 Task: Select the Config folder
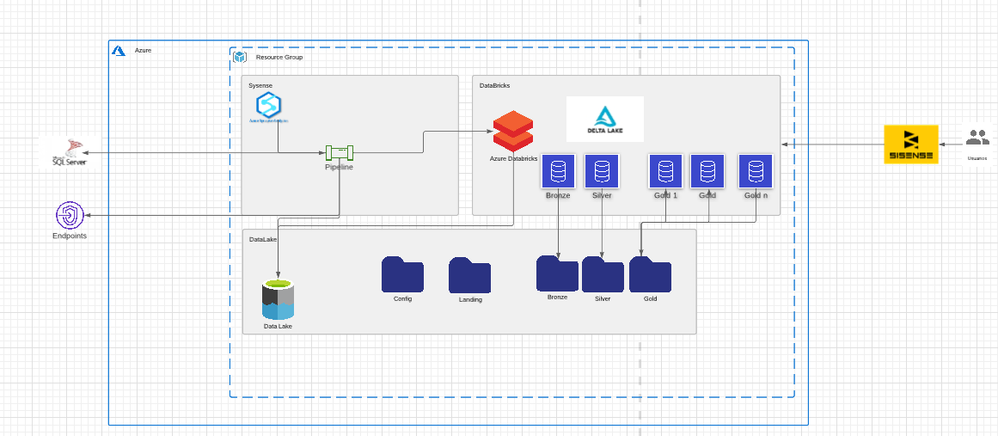(403, 275)
